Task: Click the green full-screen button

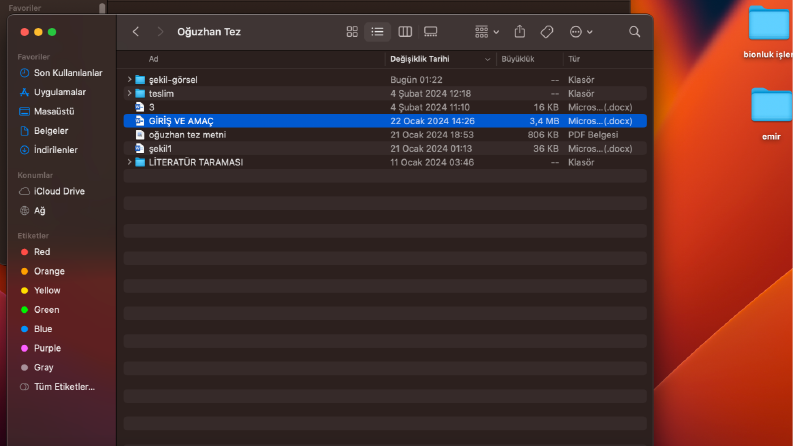Action: point(52,32)
